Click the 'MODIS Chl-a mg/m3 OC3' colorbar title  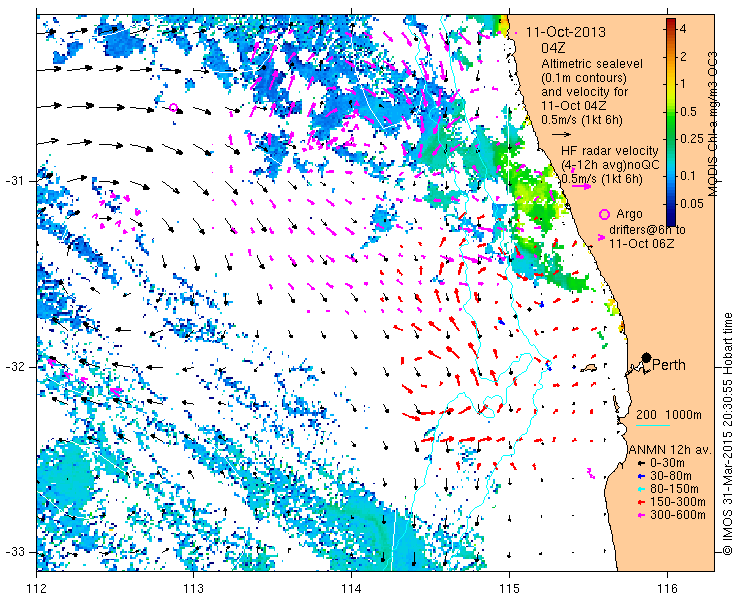point(713,124)
